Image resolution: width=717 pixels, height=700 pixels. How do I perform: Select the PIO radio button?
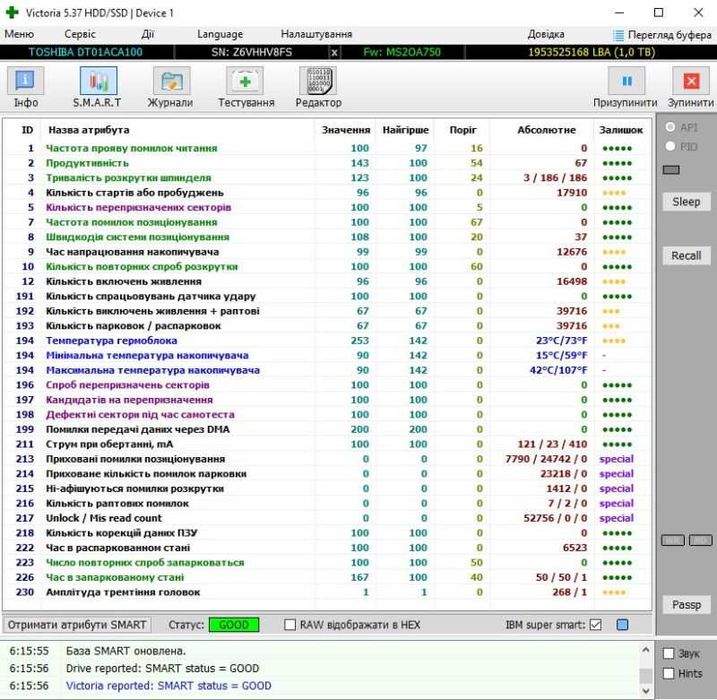(670, 146)
